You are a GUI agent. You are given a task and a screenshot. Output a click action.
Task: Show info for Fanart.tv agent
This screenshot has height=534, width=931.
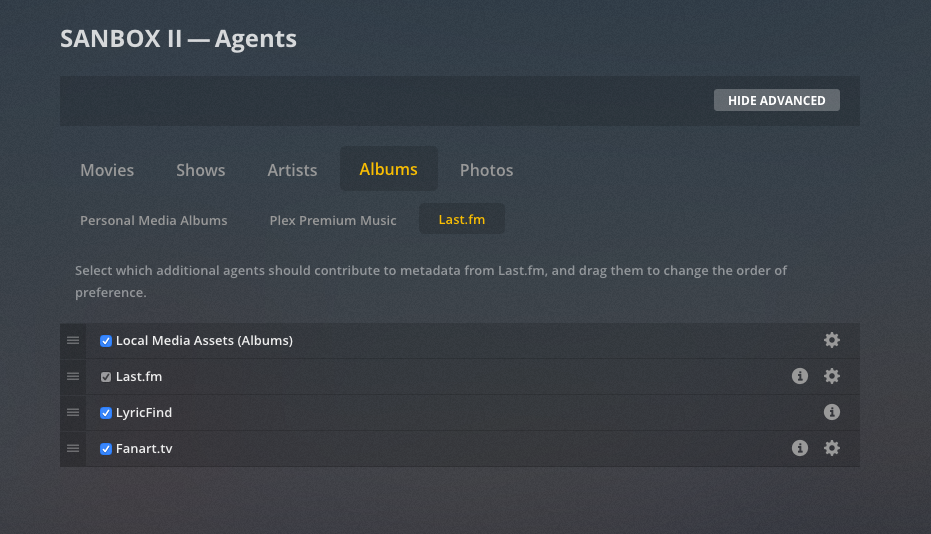[800, 448]
